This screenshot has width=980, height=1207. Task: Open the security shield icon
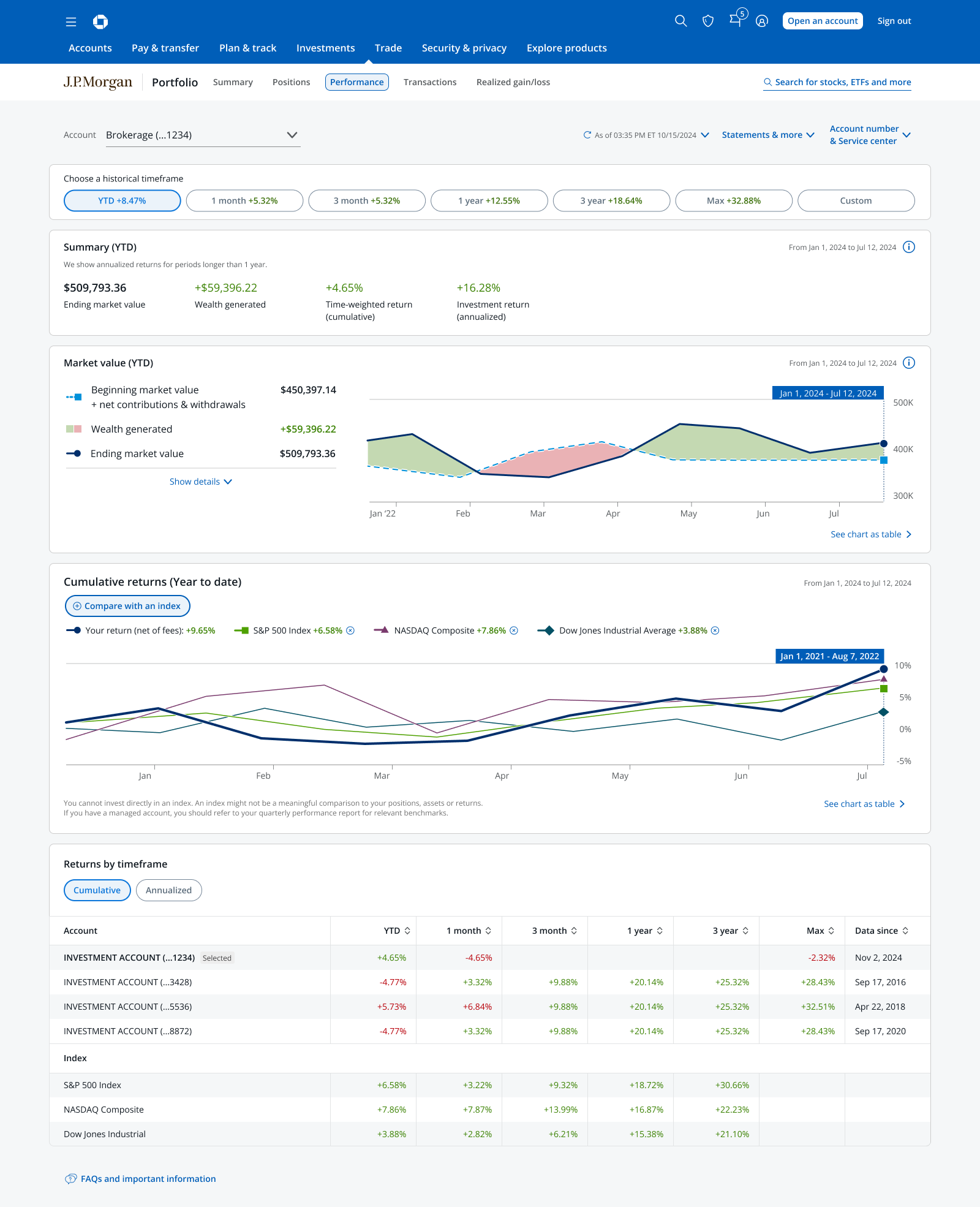tap(708, 21)
